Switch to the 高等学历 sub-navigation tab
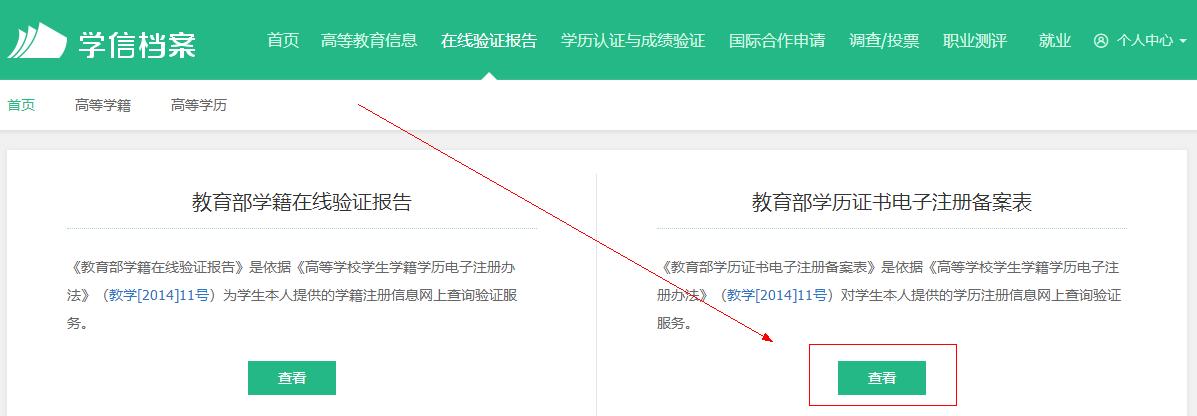The height and width of the screenshot is (416, 1197). tap(198, 105)
